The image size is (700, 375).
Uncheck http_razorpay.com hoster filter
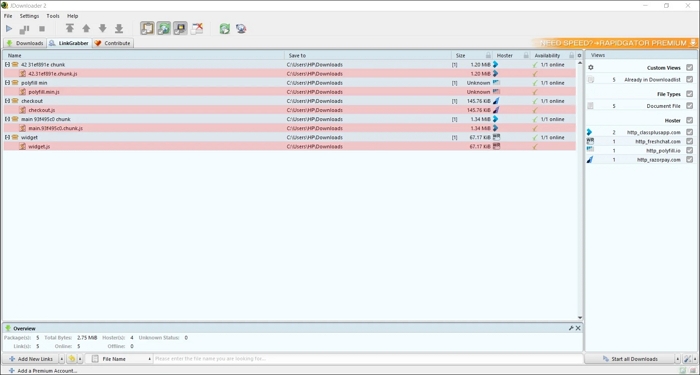coord(690,159)
